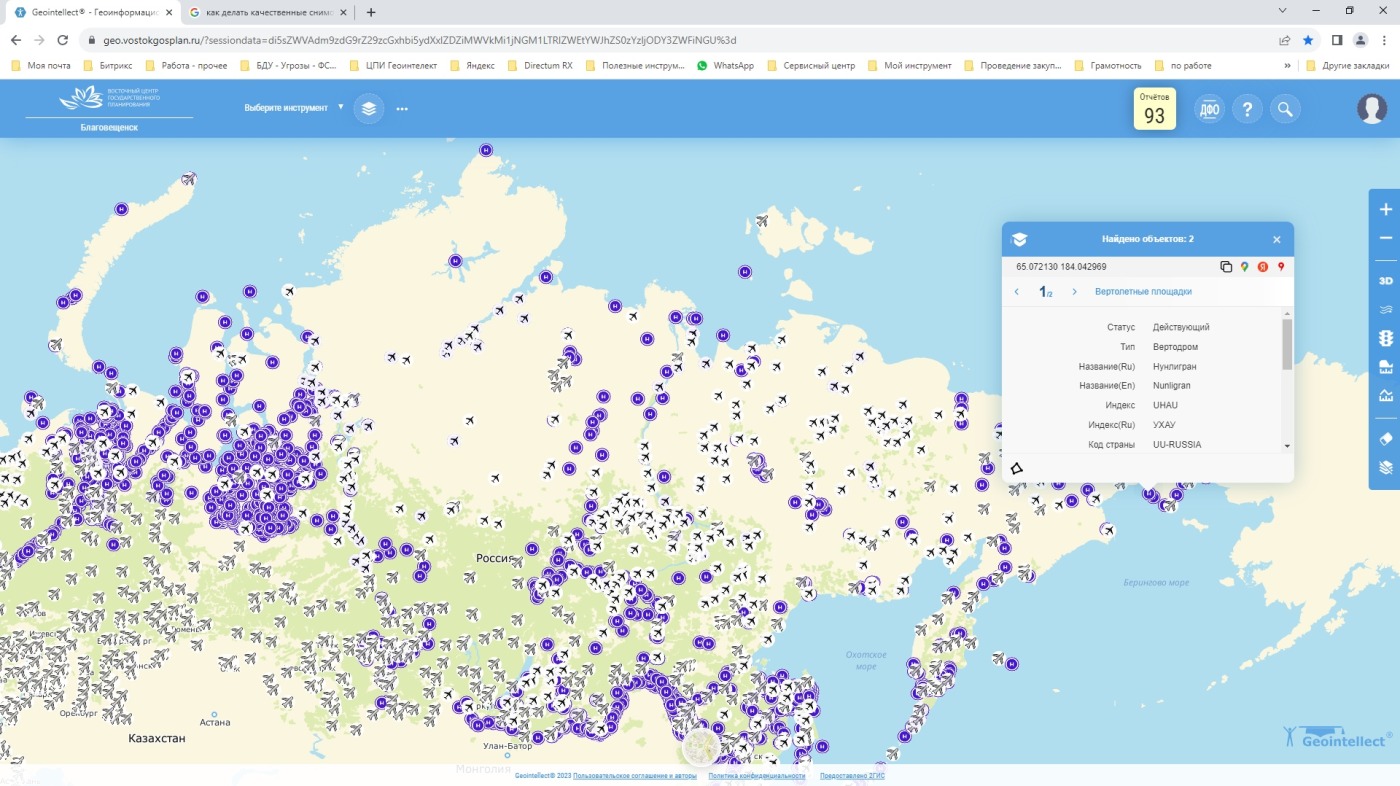This screenshot has width=1400, height=786.
Task: Click the popup attributes scrollbar thumb
Action: click(x=1287, y=344)
